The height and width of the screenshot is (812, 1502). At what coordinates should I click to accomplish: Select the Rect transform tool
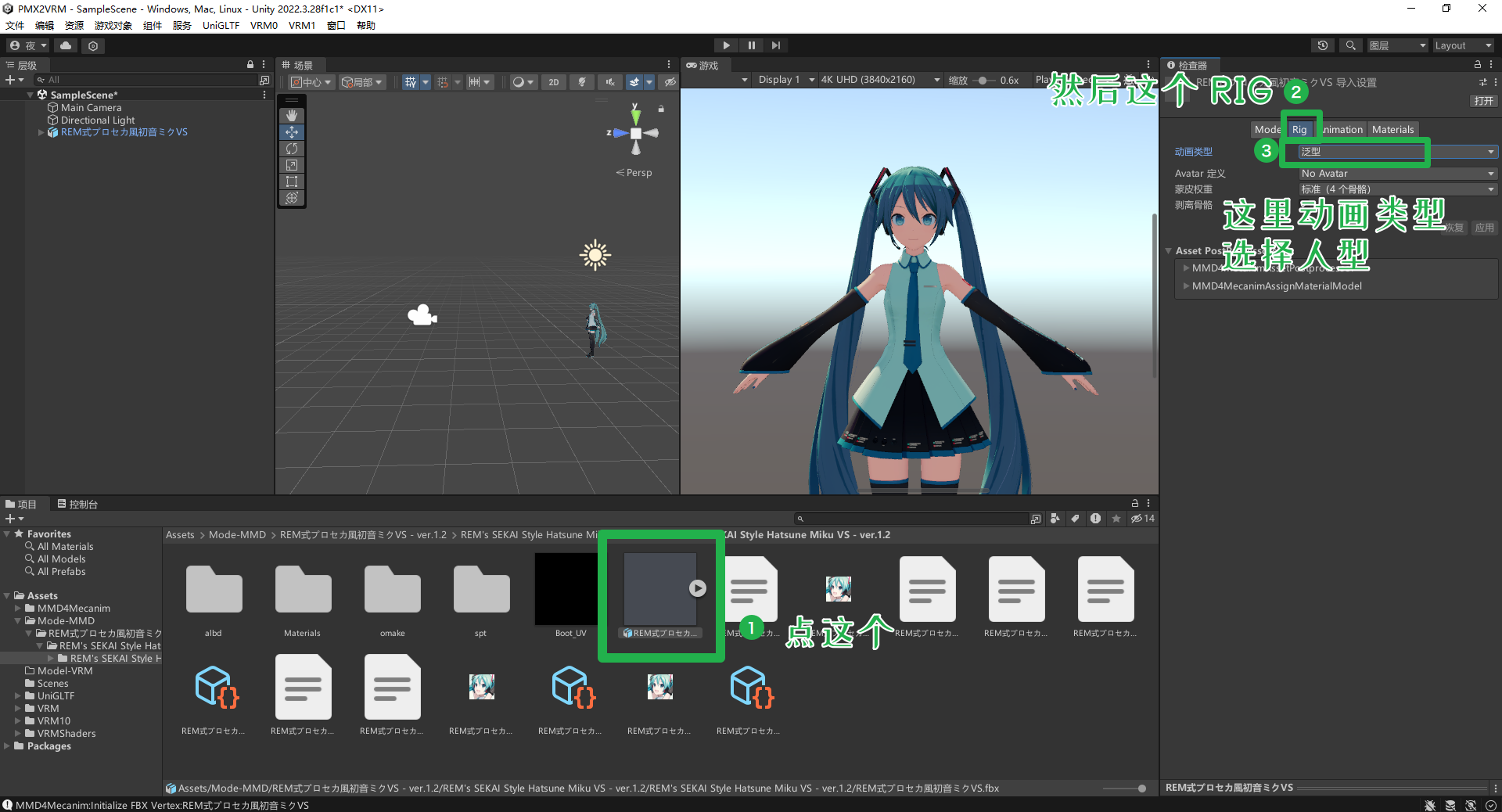pyautogui.click(x=292, y=181)
